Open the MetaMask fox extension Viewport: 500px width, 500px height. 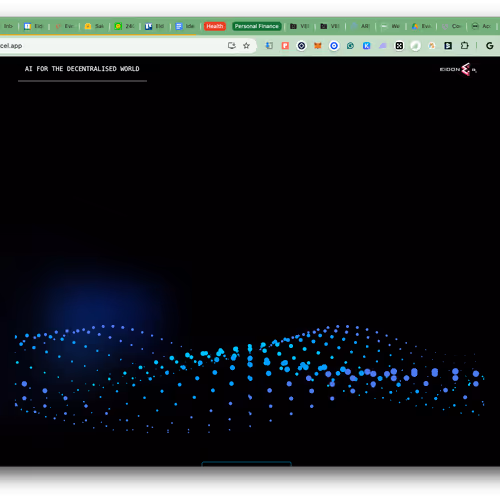tap(318, 46)
